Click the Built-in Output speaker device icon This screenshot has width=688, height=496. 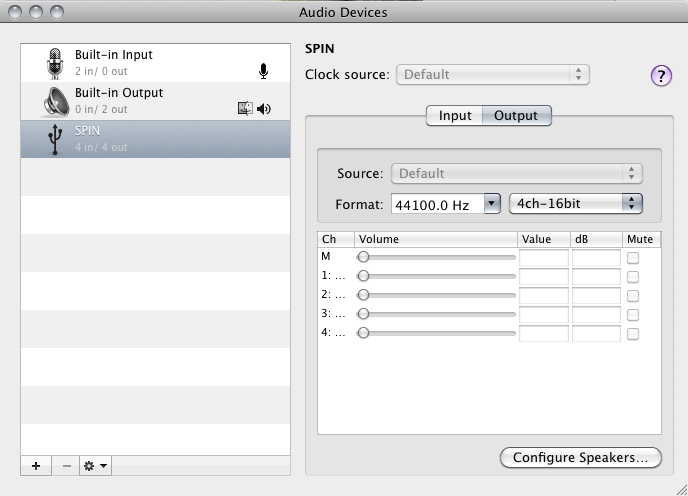pyautogui.click(x=54, y=100)
